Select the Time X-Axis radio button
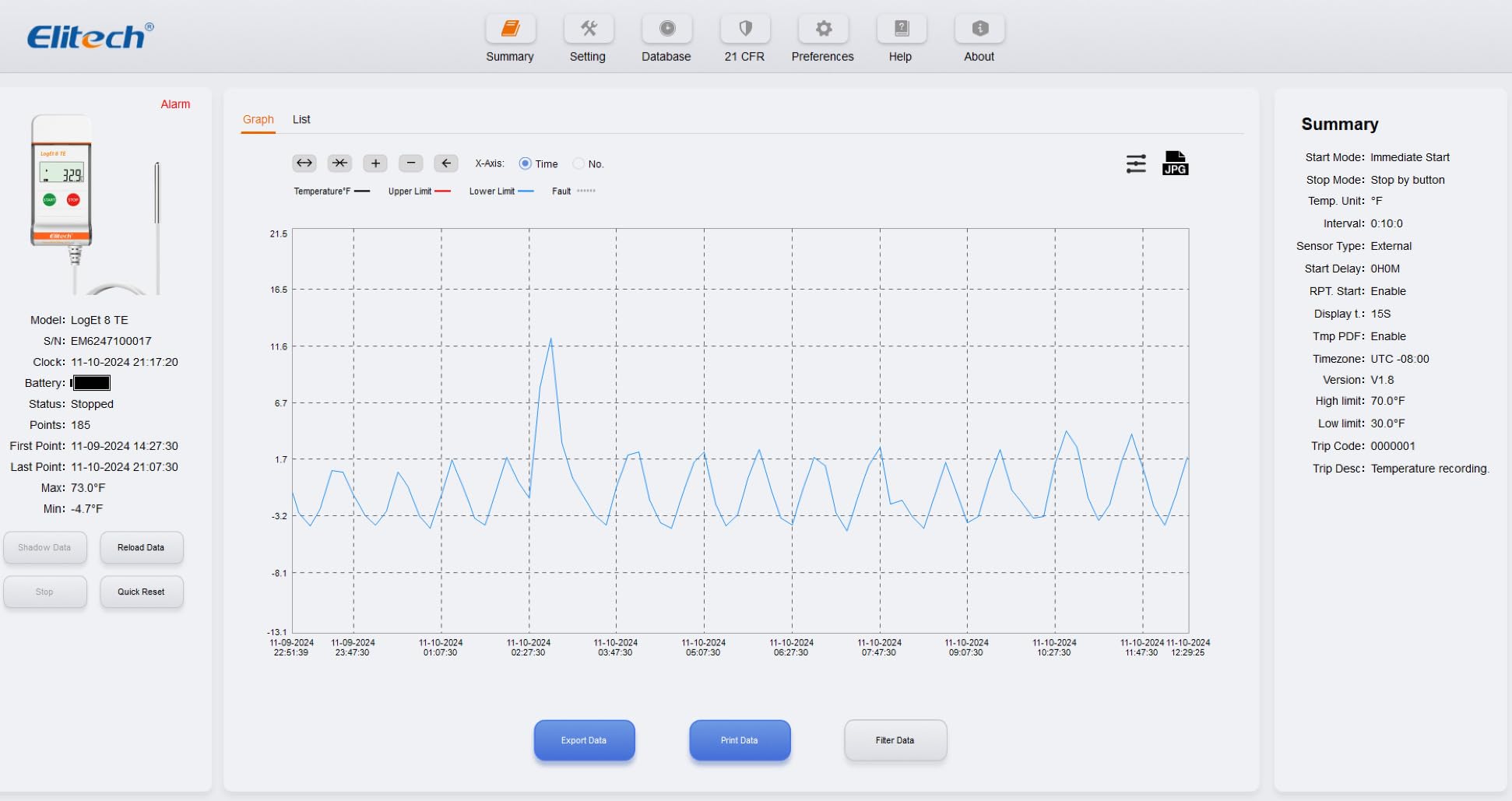The width and height of the screenshot is (1512, 801). [x=526, y=163]
